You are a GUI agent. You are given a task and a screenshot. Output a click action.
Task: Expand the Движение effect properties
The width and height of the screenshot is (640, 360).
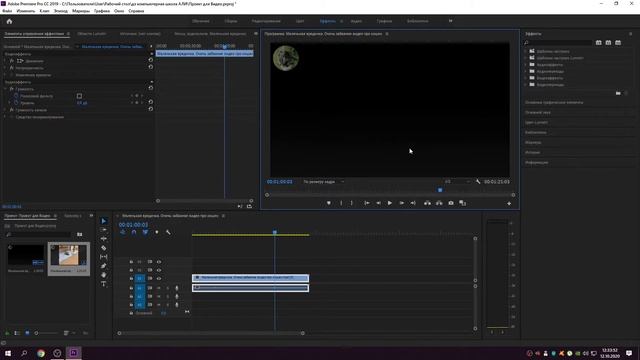[x=5, y=61]
